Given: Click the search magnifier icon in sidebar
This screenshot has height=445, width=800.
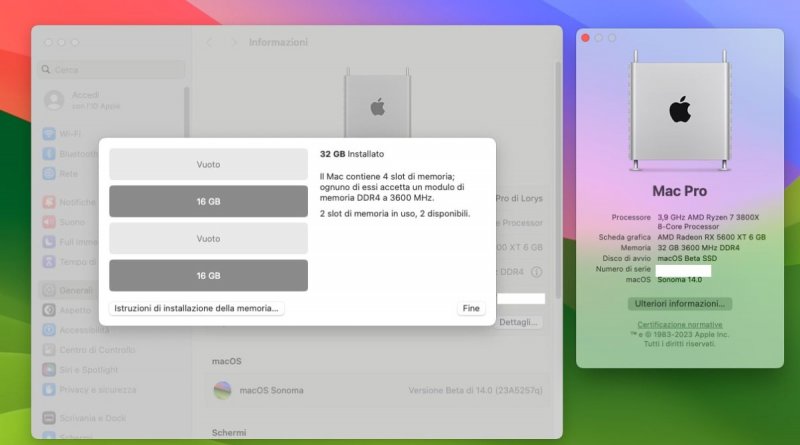Looking at the screenshot, I should 46,69.
